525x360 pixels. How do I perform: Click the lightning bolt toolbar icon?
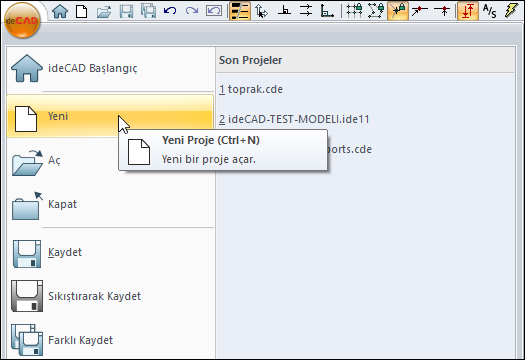[511, 11]
